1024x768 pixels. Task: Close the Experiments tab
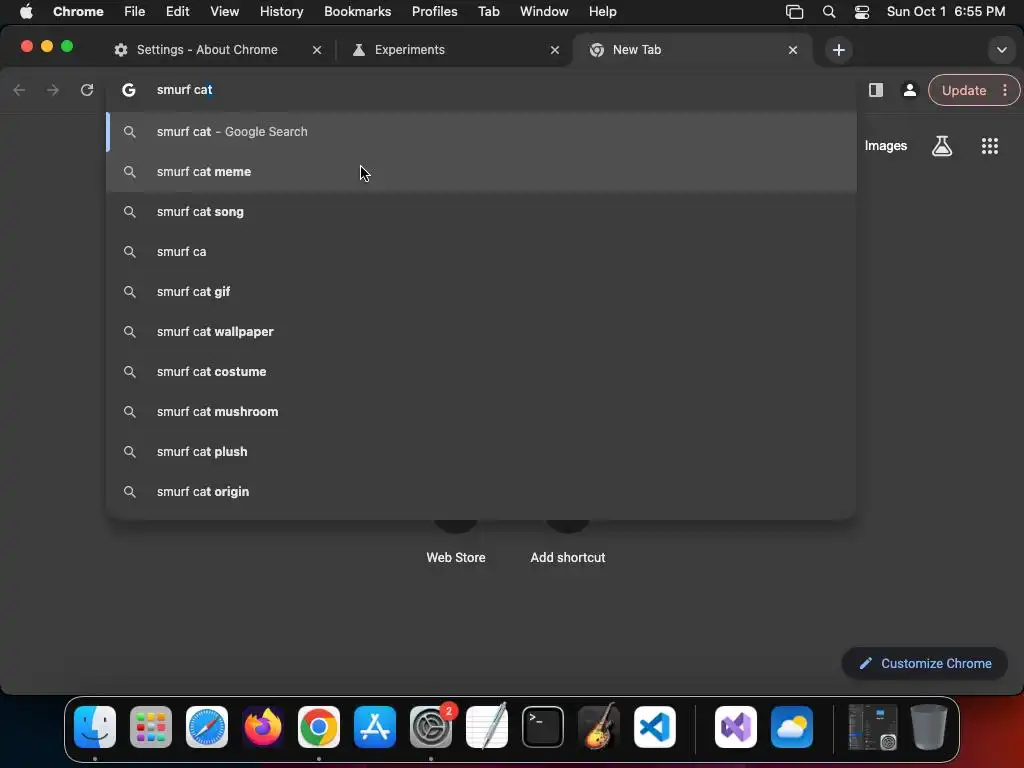(x=554, y=50)
